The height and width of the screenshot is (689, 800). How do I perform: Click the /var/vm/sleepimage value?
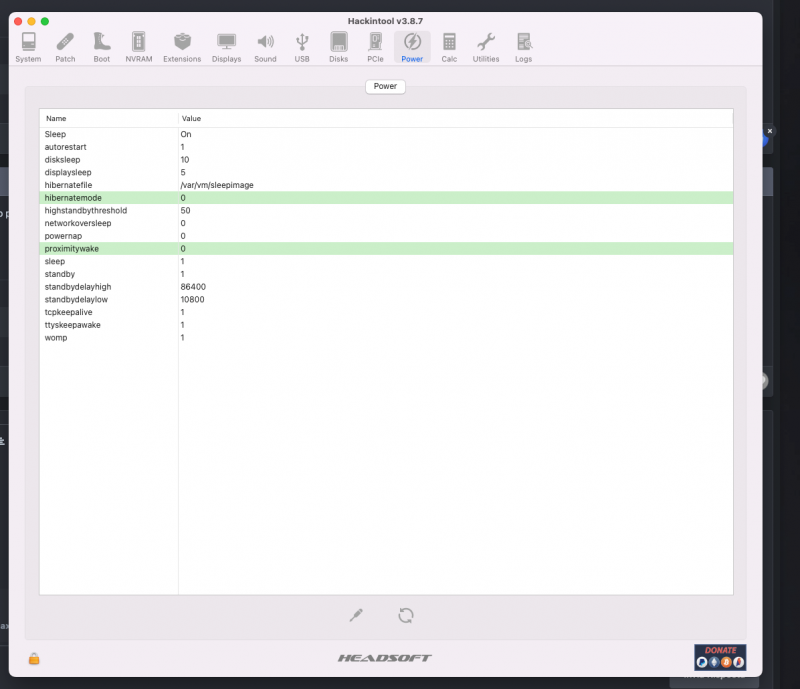click(x=217, y=185)
